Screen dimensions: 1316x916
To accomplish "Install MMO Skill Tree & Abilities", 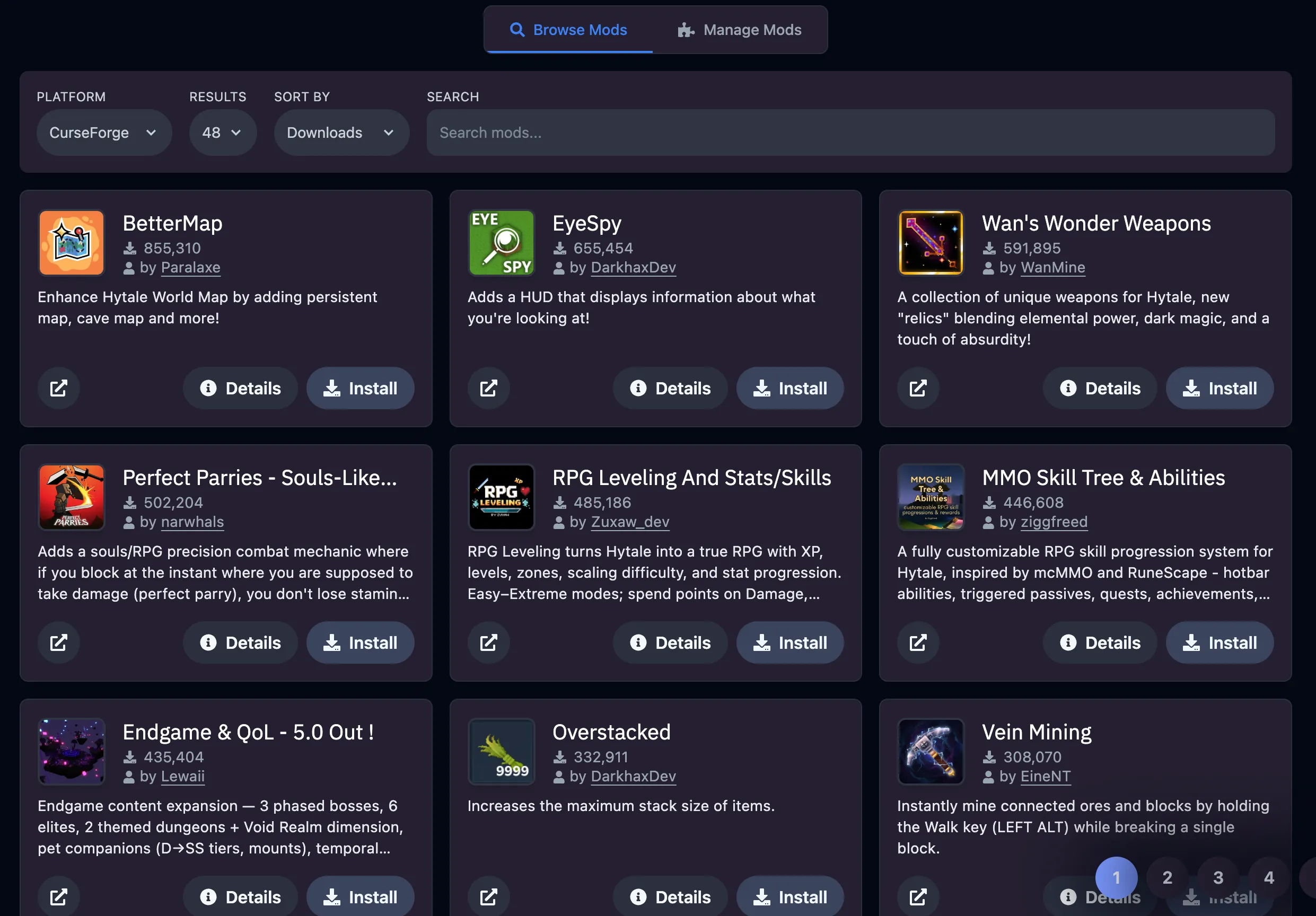I will tap(1220, 642).
